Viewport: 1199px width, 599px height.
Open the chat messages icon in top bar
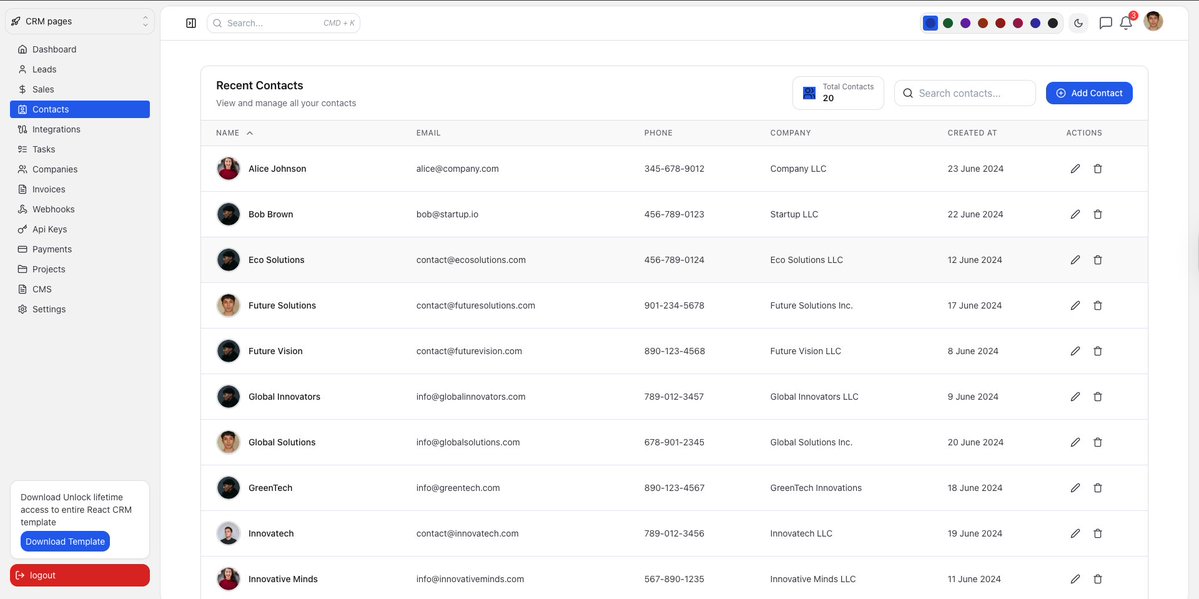click(x=1104, y=23)
